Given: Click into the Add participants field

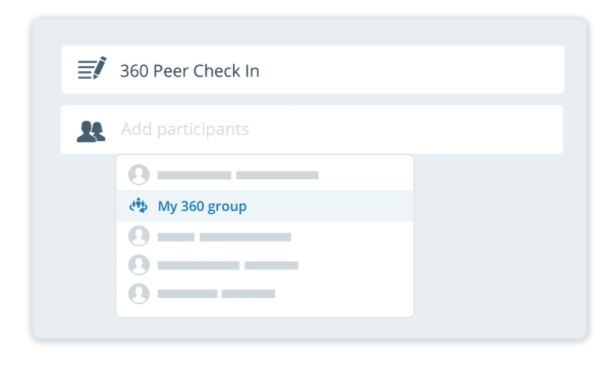Looking at the screenshot, I should pyautogui.click(x=312, y=130).
